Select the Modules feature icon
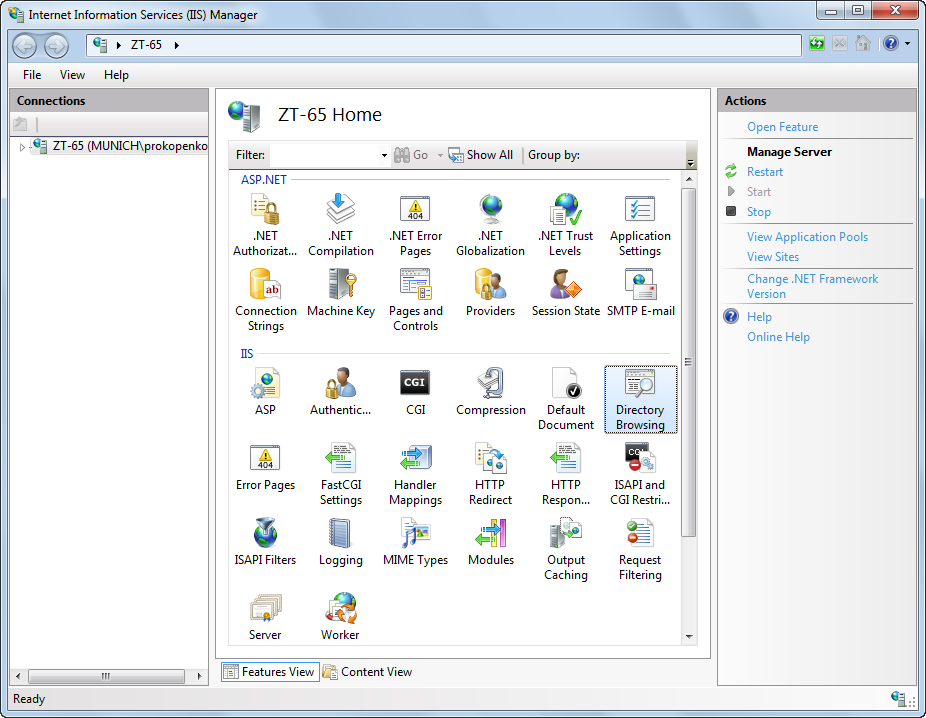Screen dimensions: 926x718 coord(490,541)
